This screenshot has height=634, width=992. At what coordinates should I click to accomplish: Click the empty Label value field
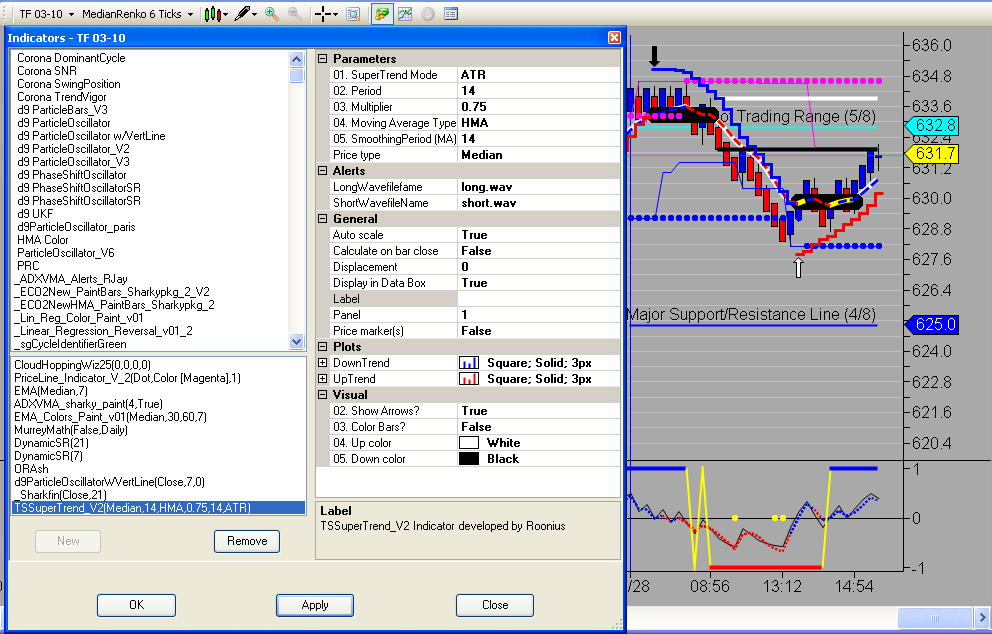click(x=538, y=299)
